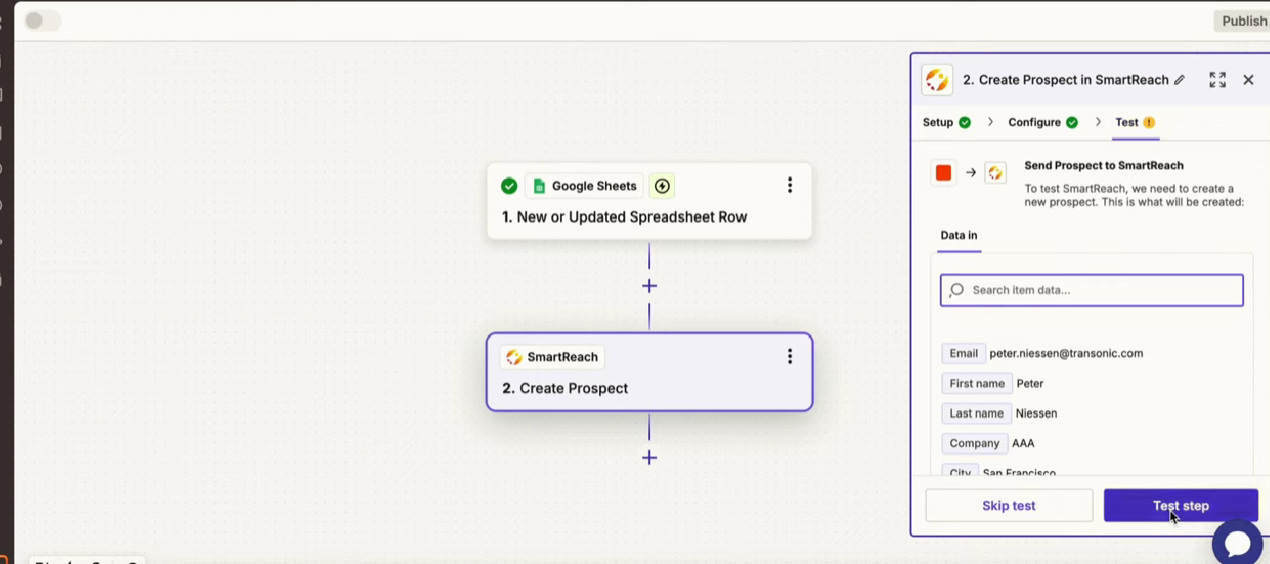
Task: Select the New or Updated Spreadsheet Row step
Action: click(x=649, y=201)
